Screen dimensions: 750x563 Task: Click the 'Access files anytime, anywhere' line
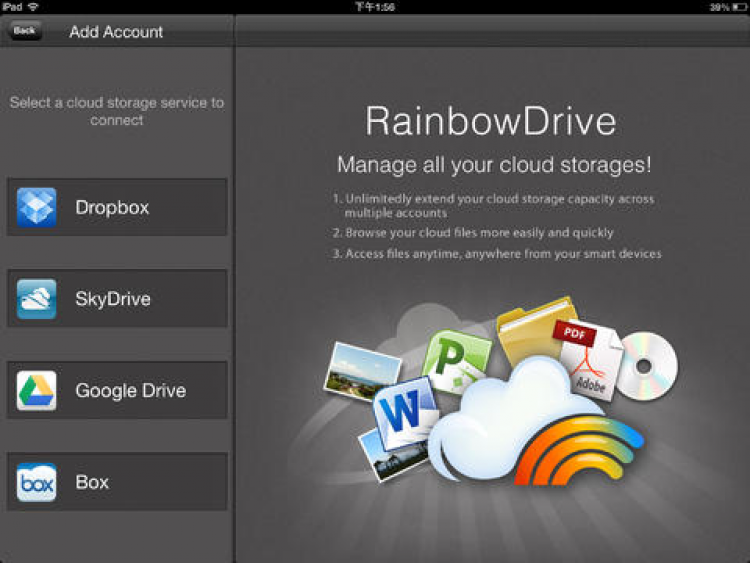(497, 254)
